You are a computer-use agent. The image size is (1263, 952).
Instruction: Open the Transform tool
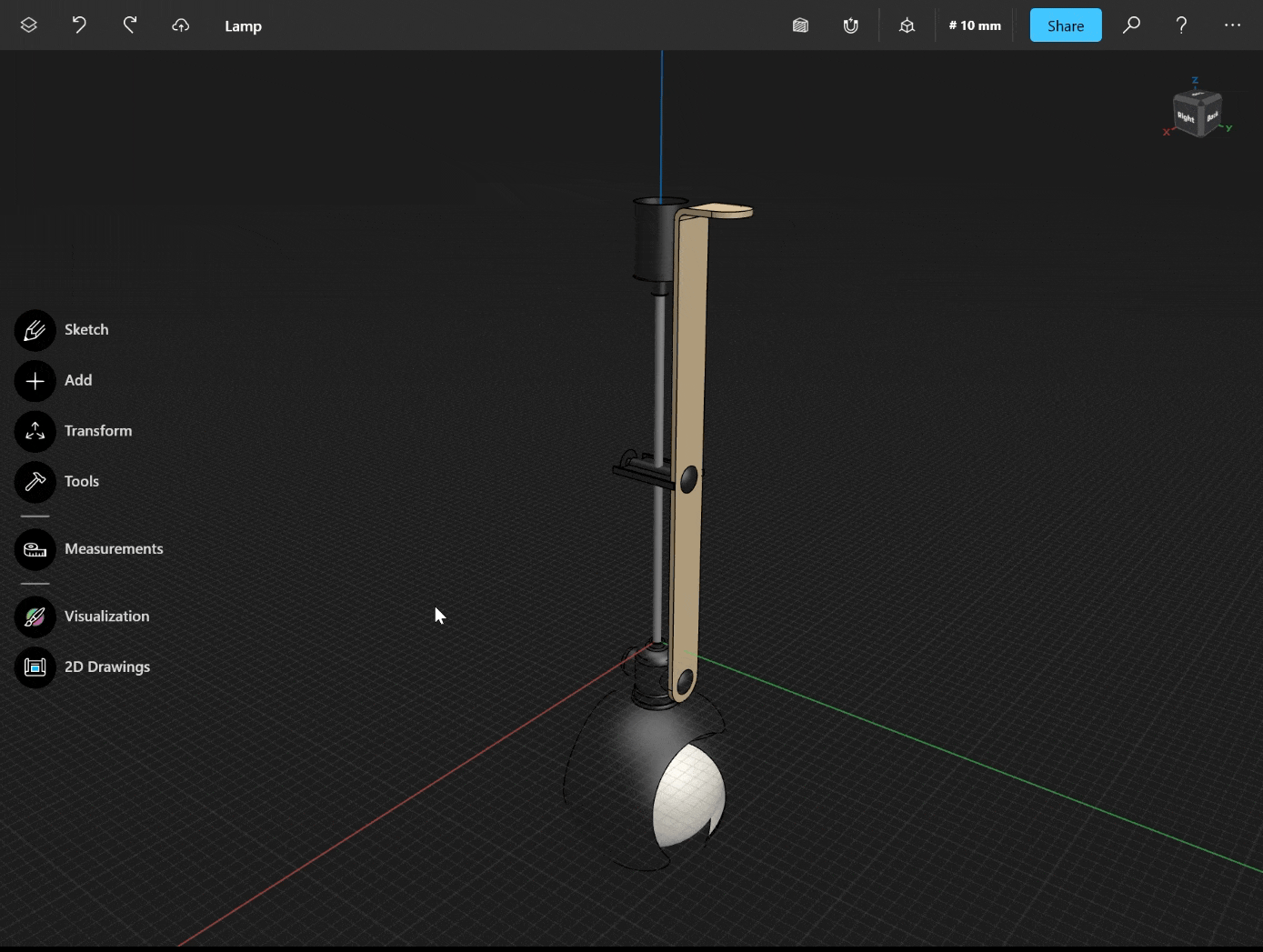(35, 431)
